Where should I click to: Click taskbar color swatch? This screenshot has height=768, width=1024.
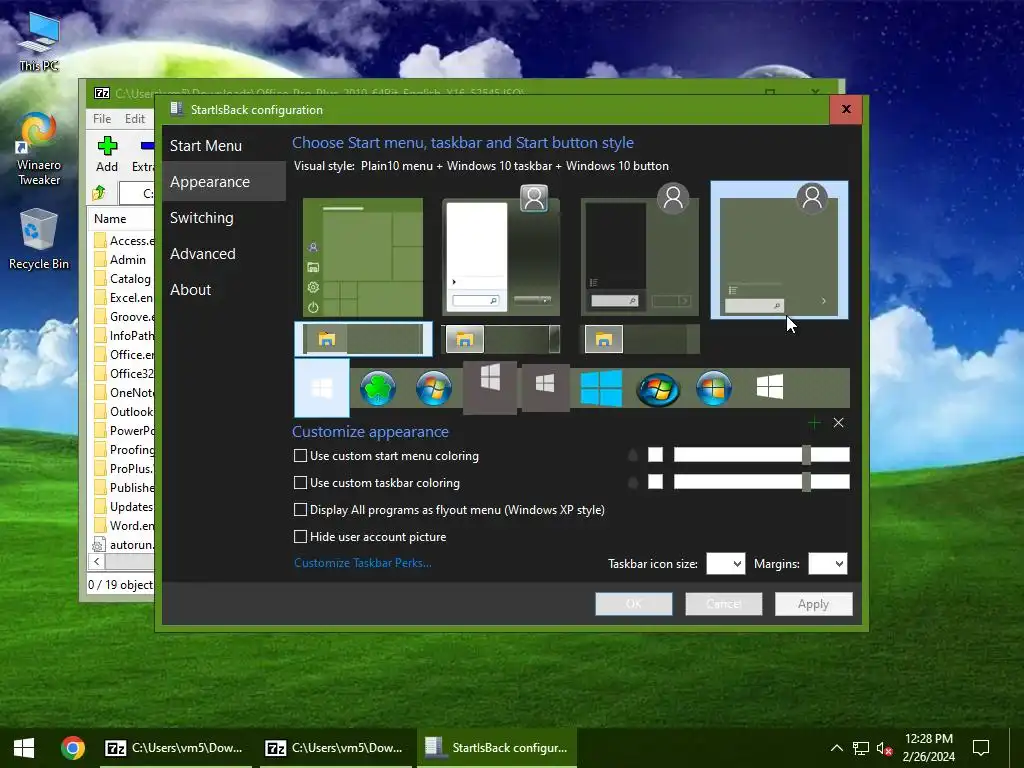tap(655, 482)
